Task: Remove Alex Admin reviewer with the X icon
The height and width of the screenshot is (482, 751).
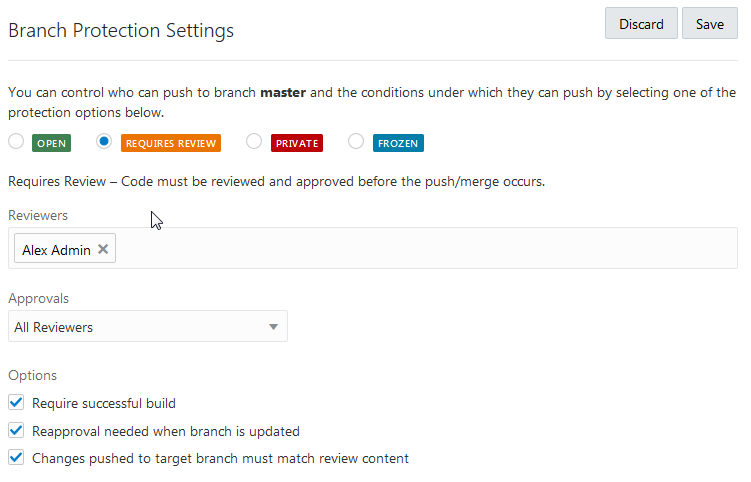Action: coord(103,249)
